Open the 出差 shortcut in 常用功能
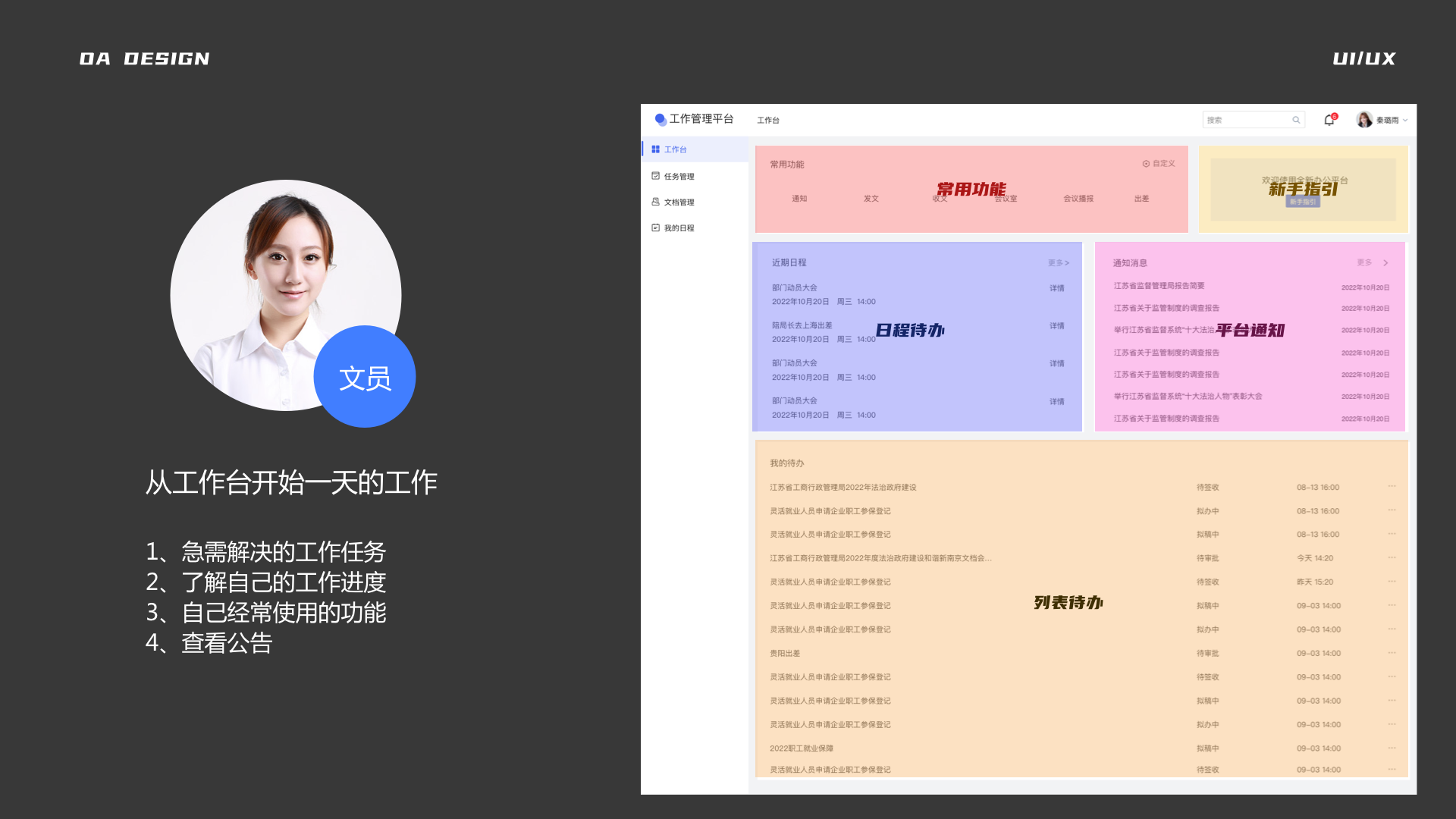The image size is (1456, 819). point(1141,199)
